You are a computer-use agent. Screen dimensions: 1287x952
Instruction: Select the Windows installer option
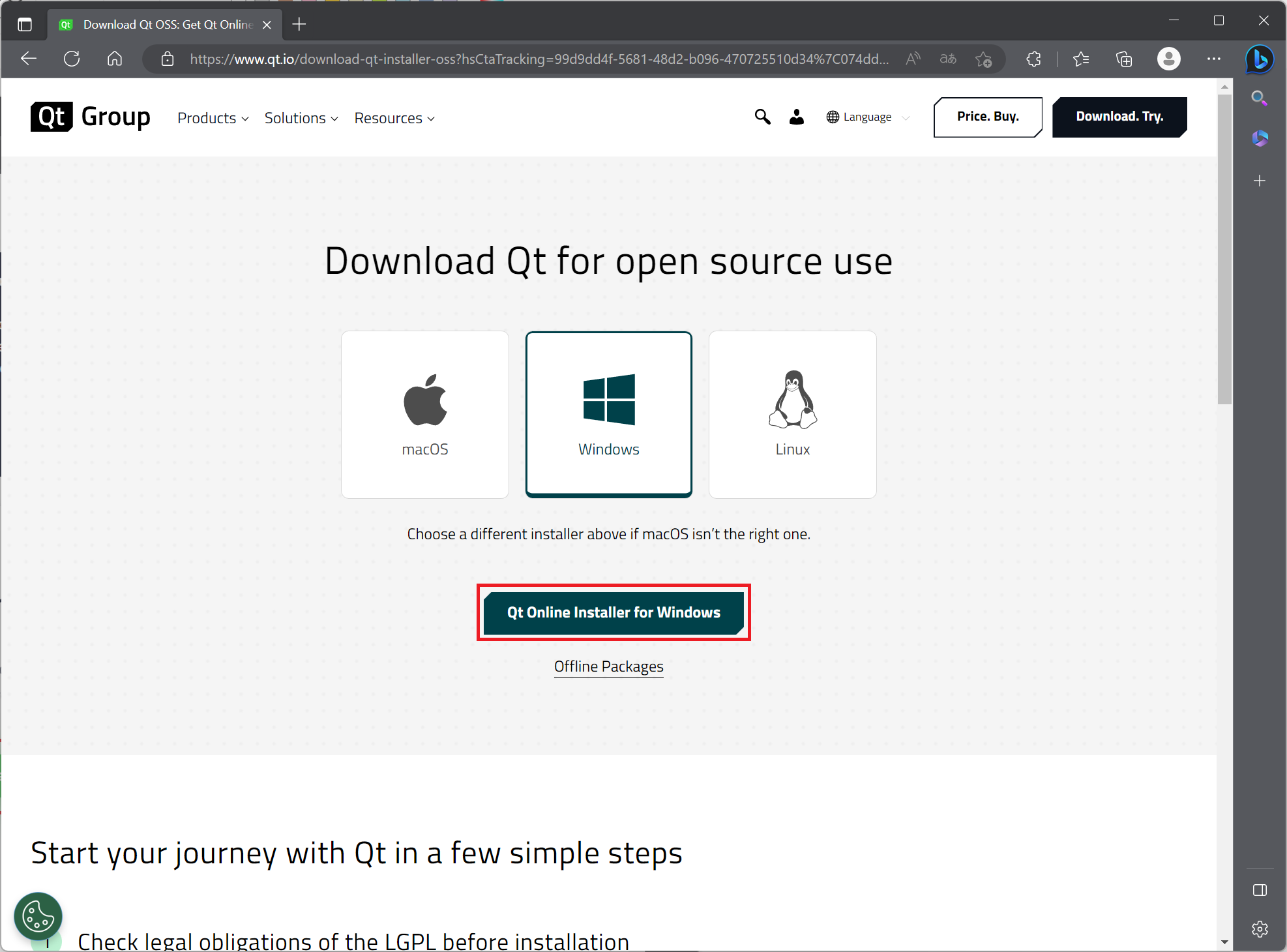[609, 415]
